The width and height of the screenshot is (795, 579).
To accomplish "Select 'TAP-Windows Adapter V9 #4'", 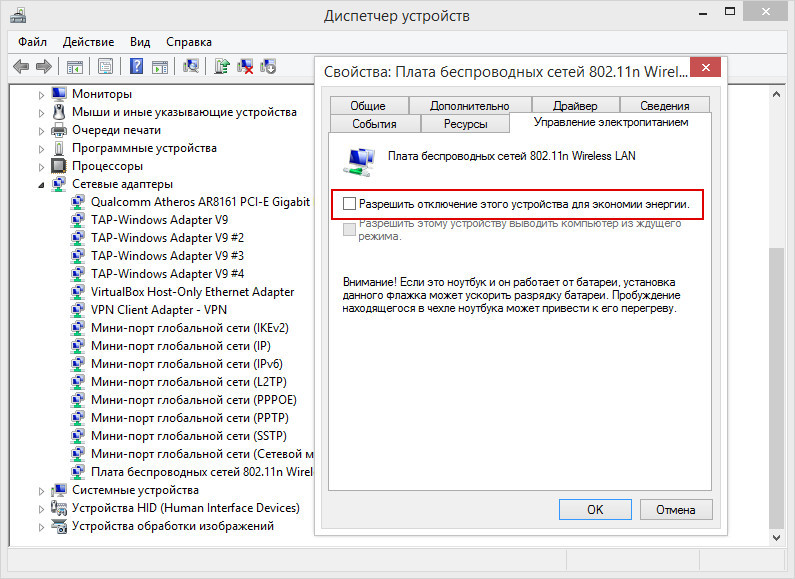I will (167, 274).
